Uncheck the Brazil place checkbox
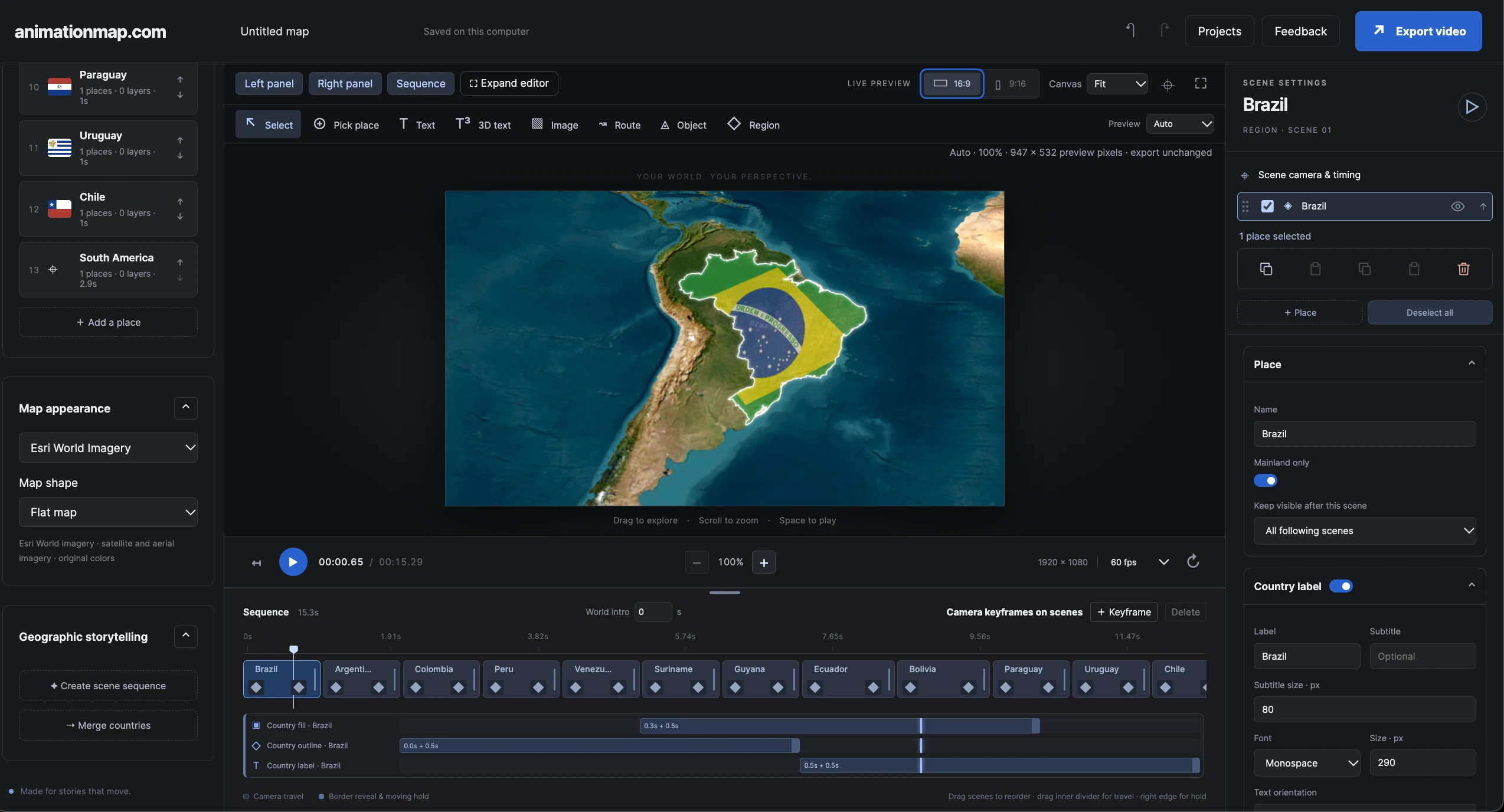This screenshot has width=1504, height=812. pyautogui.click(x=1267, y=207)
